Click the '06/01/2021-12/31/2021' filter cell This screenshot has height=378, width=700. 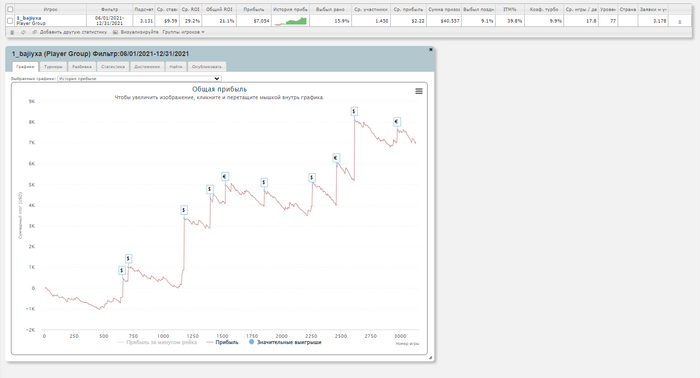(x=110, y=21)
